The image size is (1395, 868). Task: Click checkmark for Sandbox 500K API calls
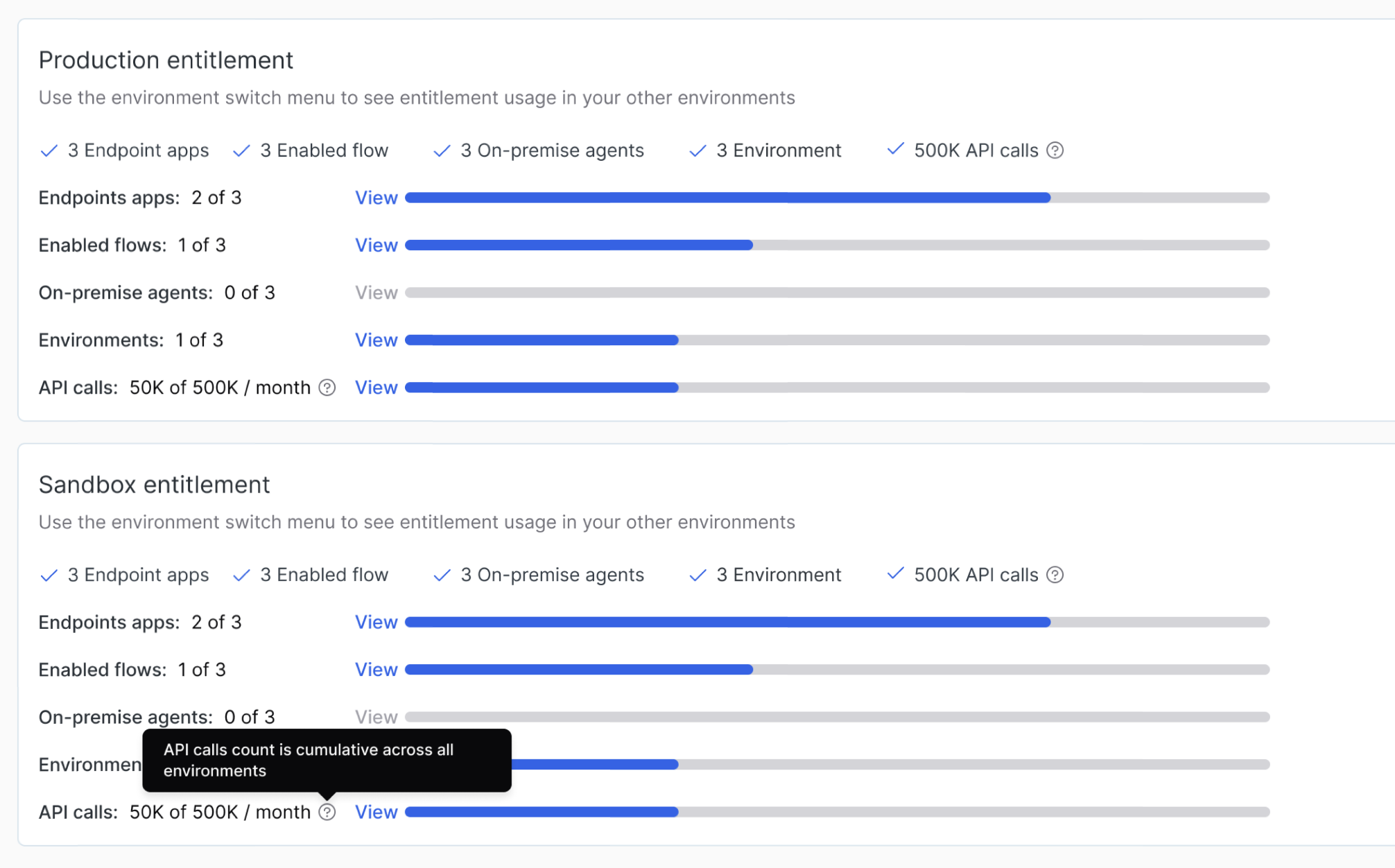tap(896, 573)
